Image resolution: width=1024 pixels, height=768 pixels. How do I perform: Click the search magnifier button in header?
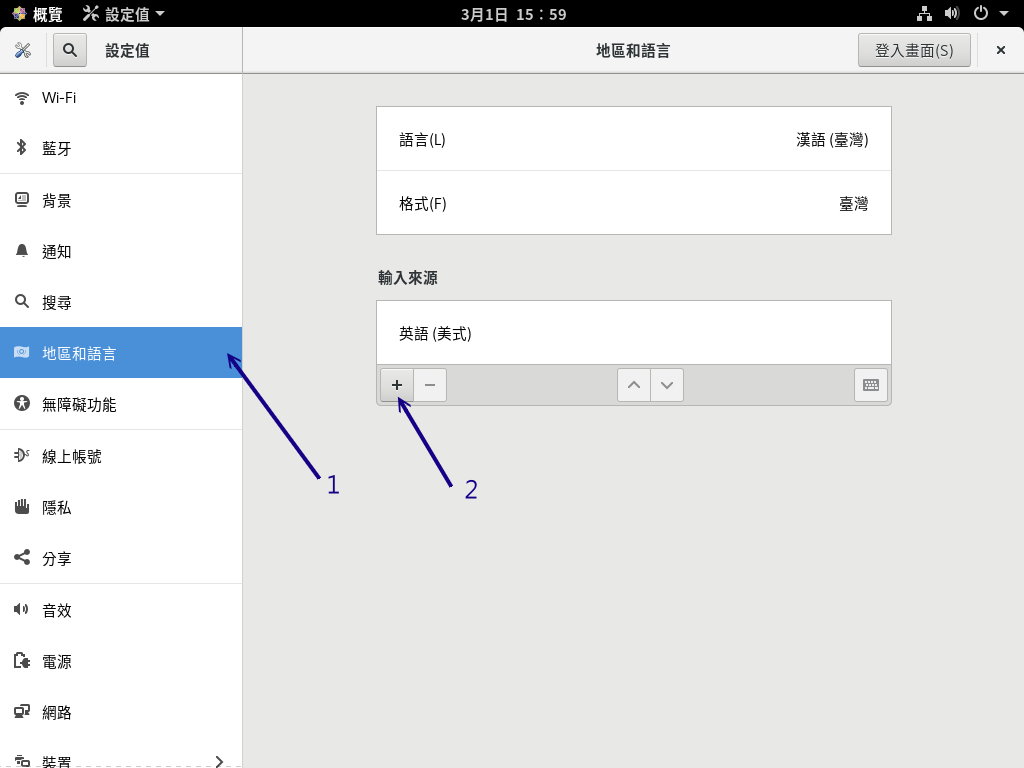point(70,50)
